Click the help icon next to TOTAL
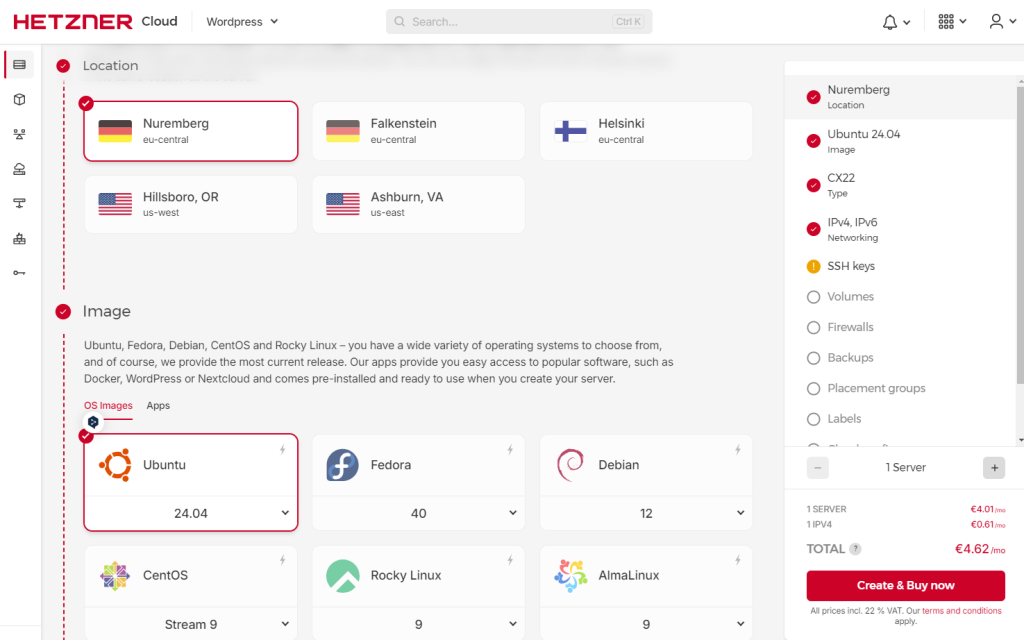The image size is (1024, 640). [855, 549]
